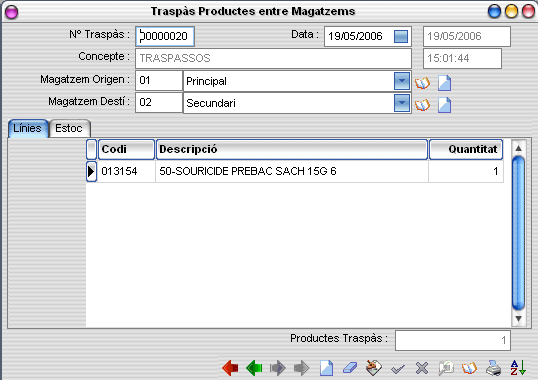Cancel with the X icon in toolbar
Image resolution: width=538 pixels, height=380 pixels.
422,368
